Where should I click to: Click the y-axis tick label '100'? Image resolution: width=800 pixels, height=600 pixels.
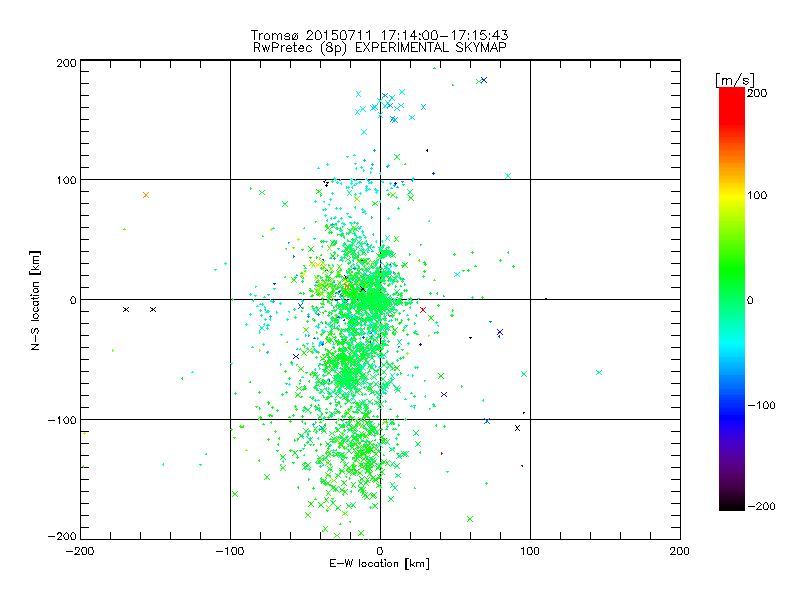pyautogui.click(x=66, y=180)
